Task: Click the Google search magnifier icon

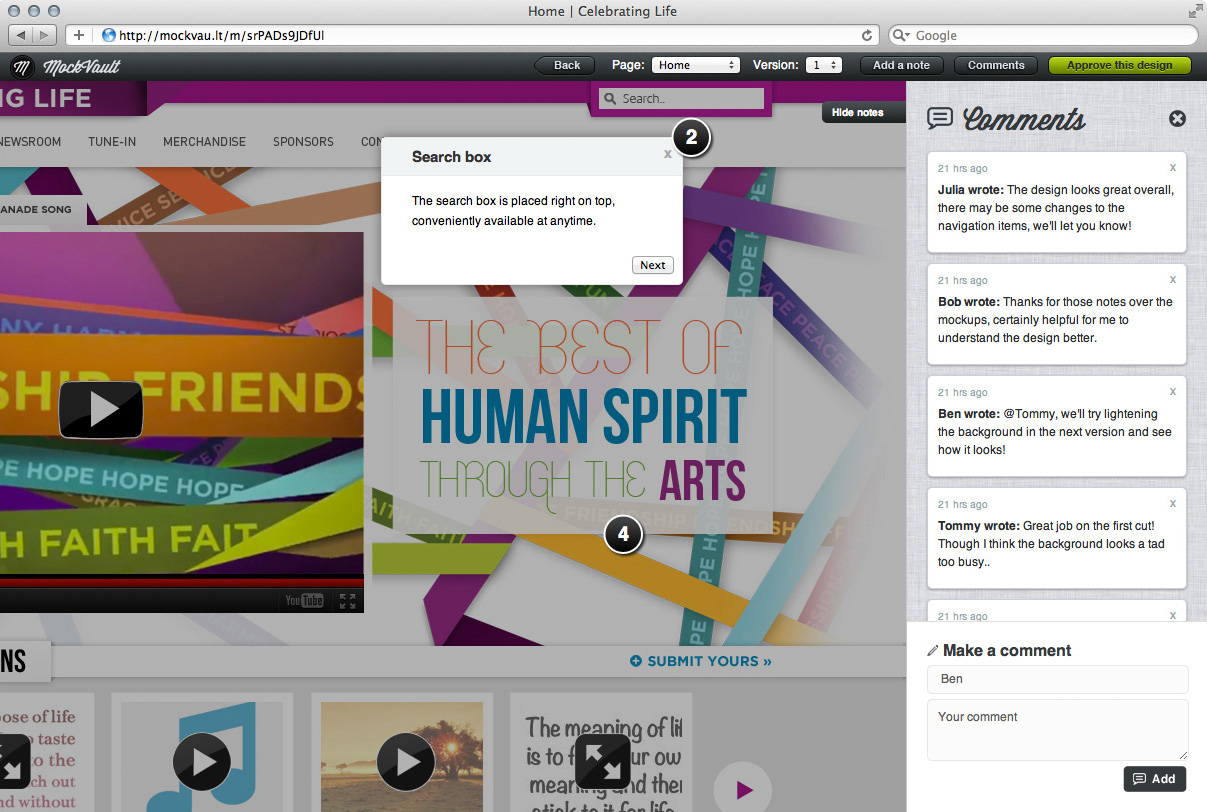Action: (x=900, y=35)
